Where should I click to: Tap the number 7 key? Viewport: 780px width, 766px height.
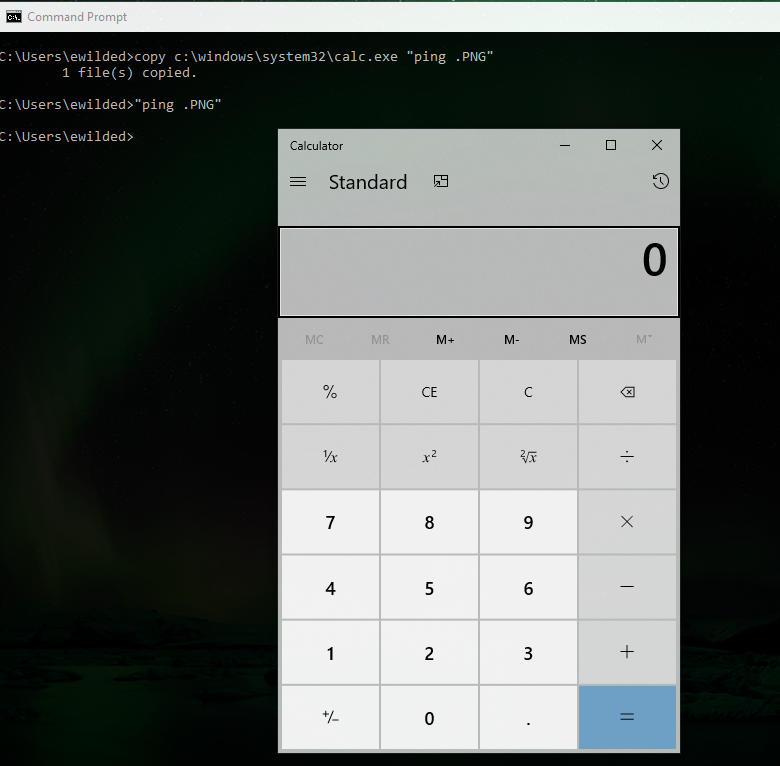(330, 522)
